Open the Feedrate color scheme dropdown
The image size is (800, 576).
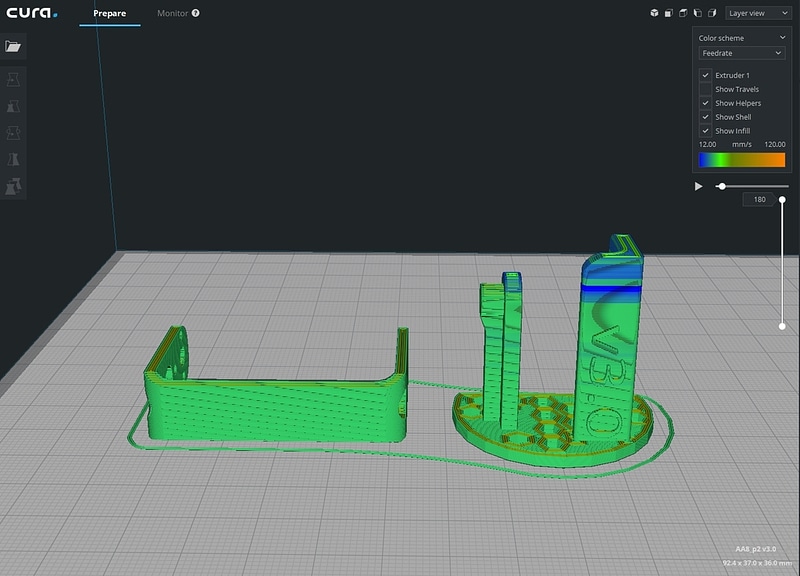(x=742, y=53)
